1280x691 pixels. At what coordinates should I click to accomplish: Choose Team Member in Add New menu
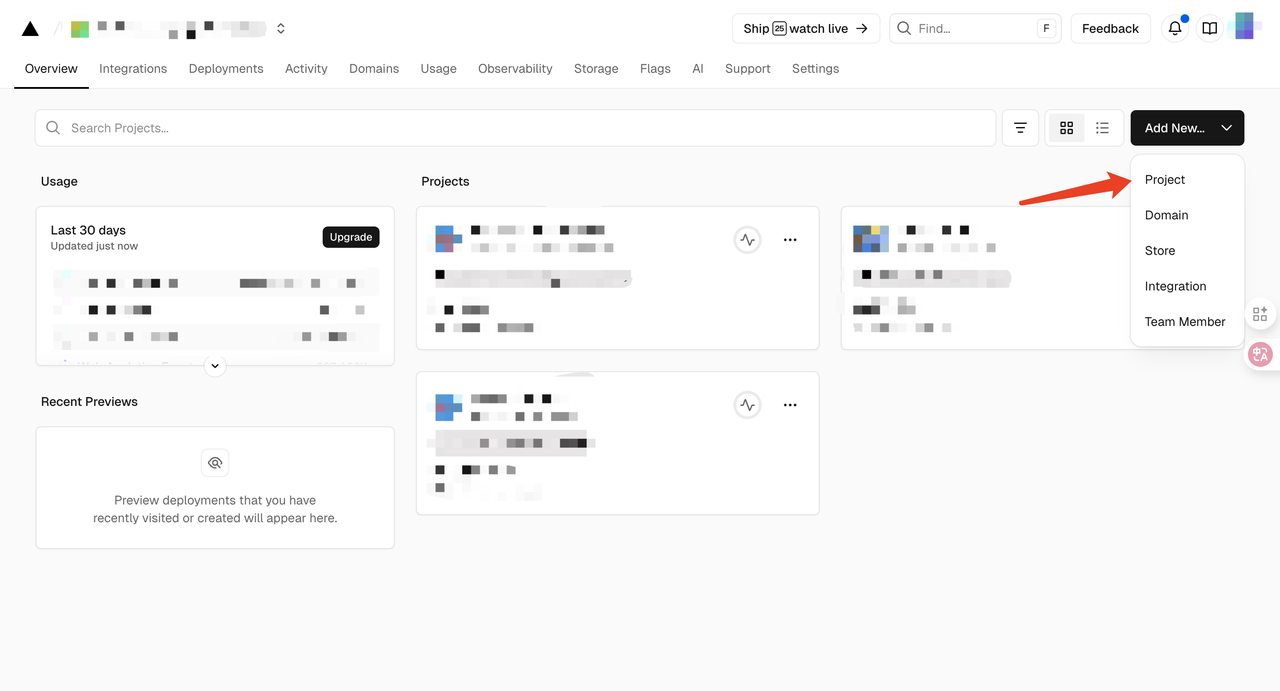1185,322
